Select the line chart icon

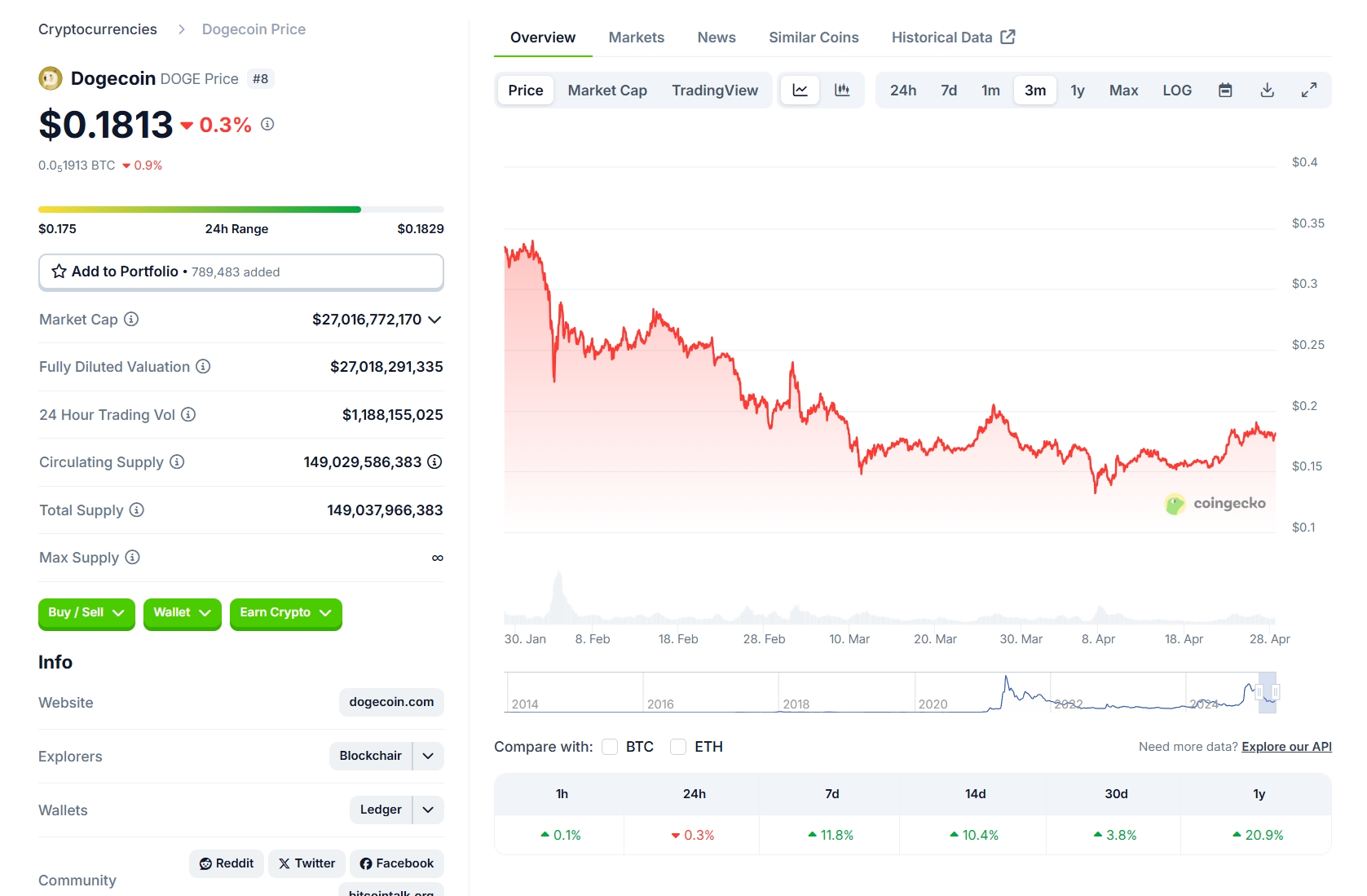pyautogui.click(x=800, y=90)
